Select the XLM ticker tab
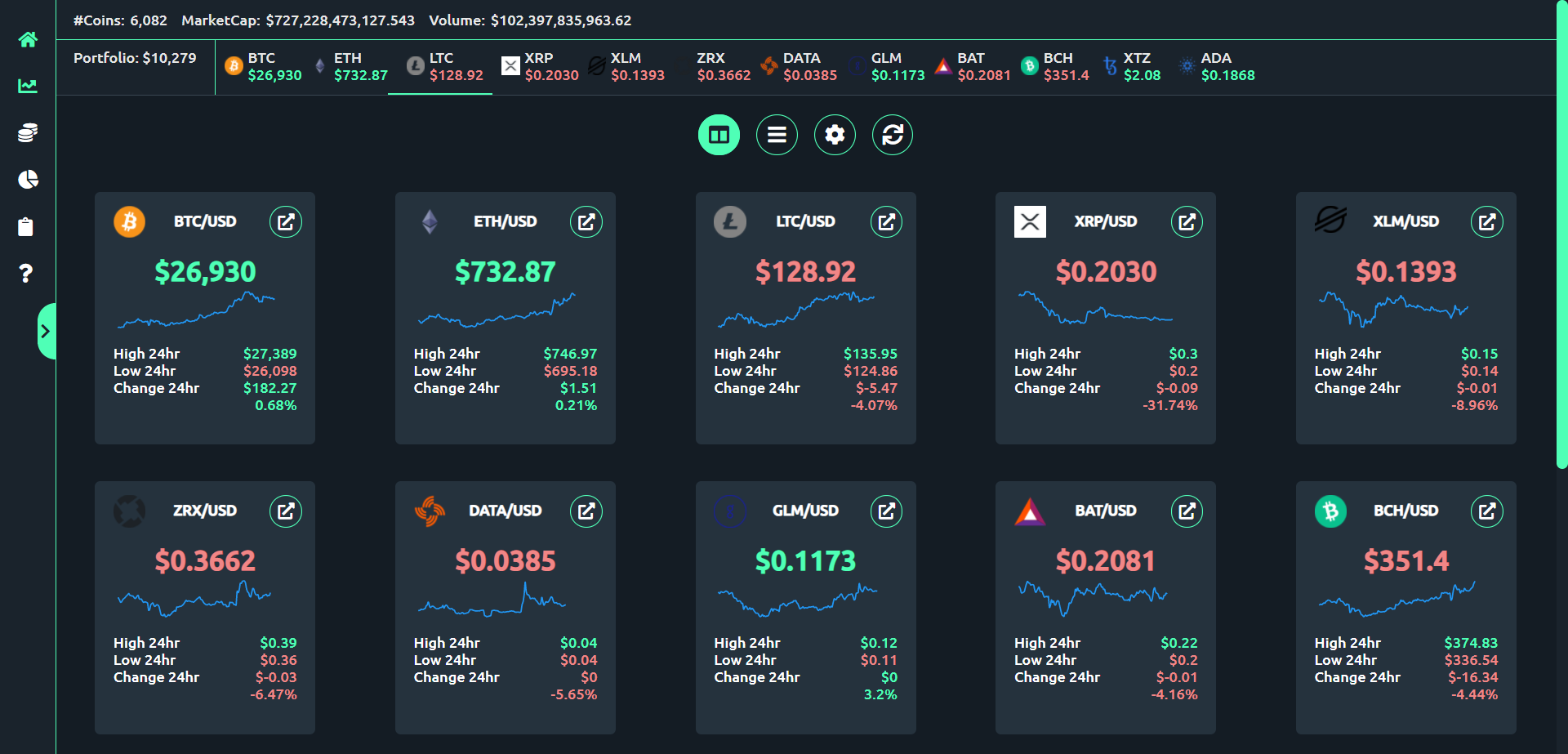Image resolution: width=1568 pixels, height=754 pixels. click(x=626, y=67)
